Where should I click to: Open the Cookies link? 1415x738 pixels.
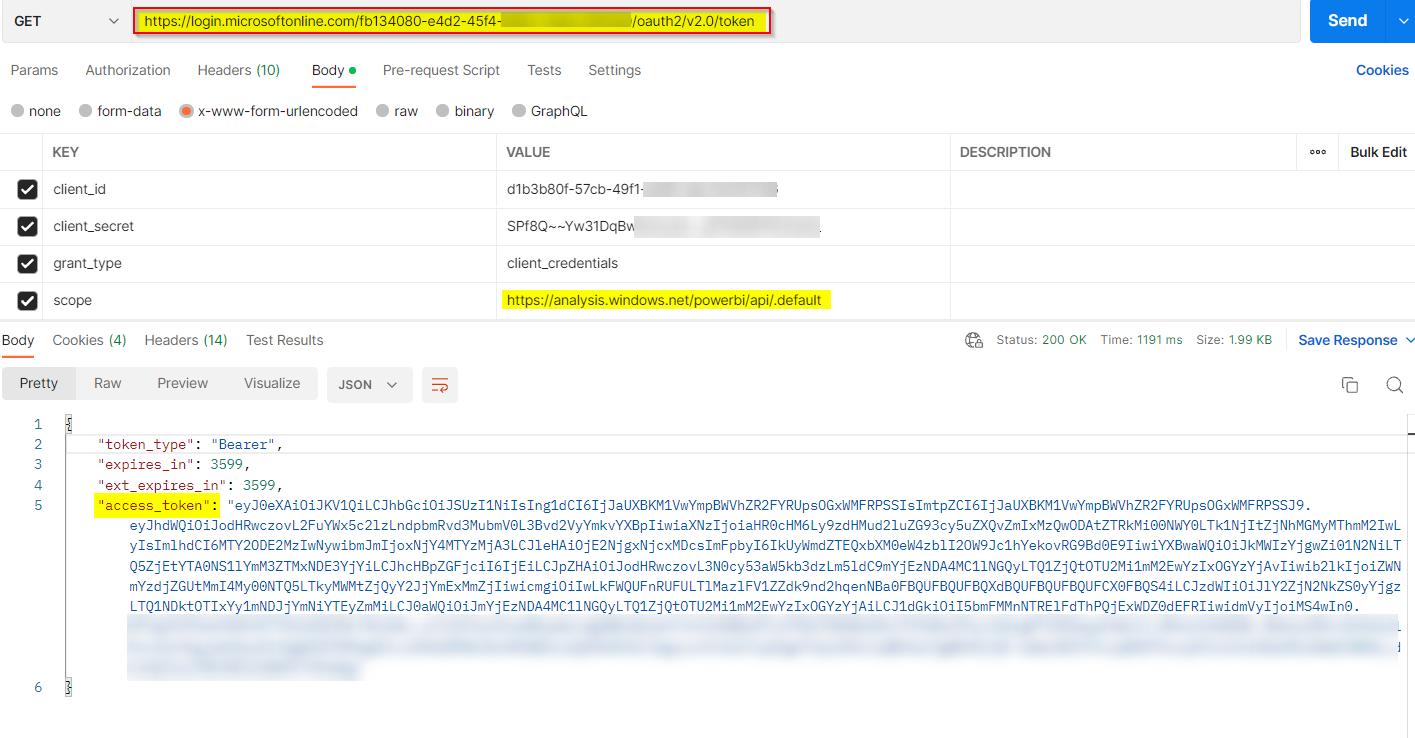(x=1382, y=70)
